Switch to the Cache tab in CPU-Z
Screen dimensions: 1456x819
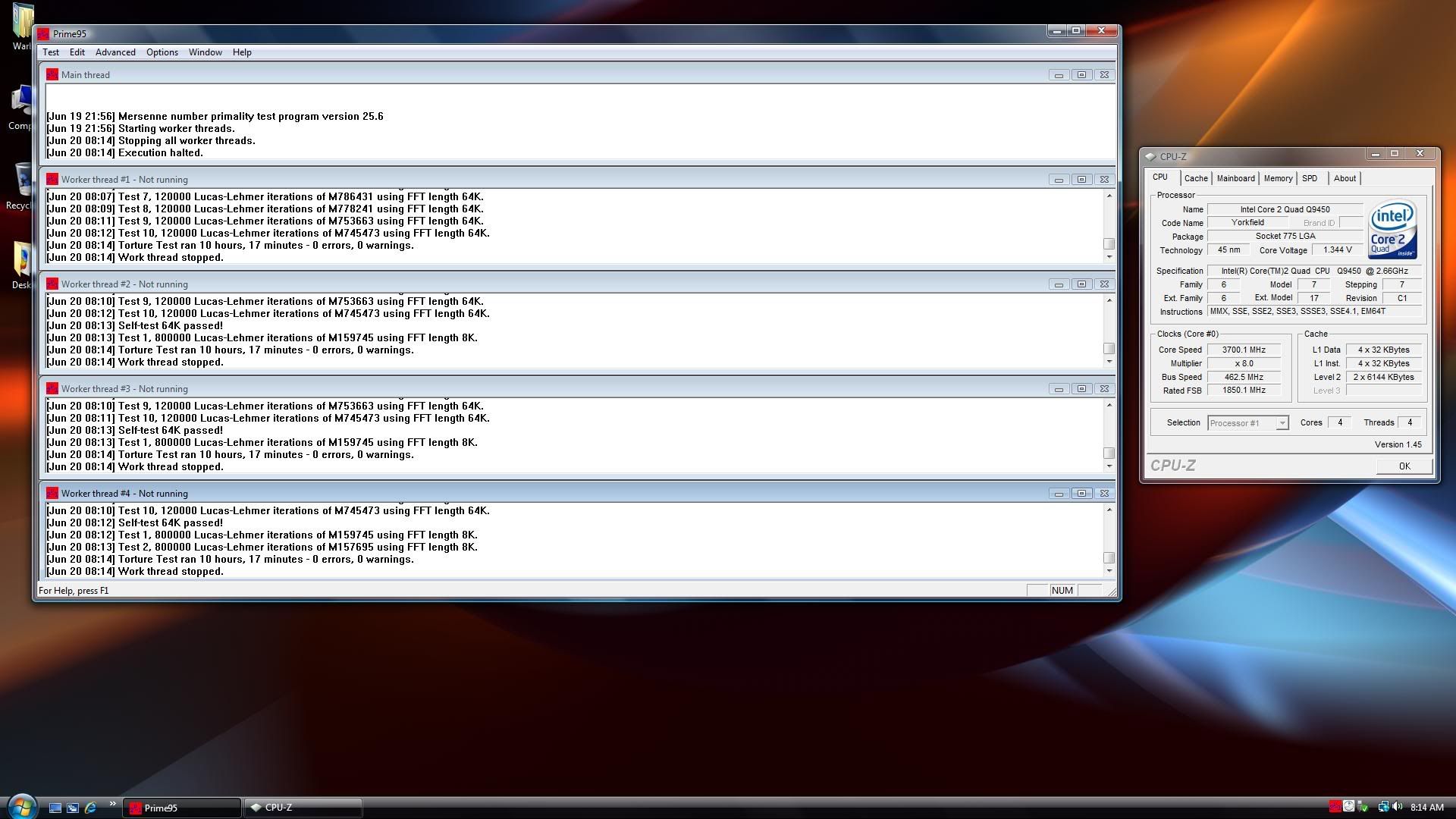(x=1196, y=178)
